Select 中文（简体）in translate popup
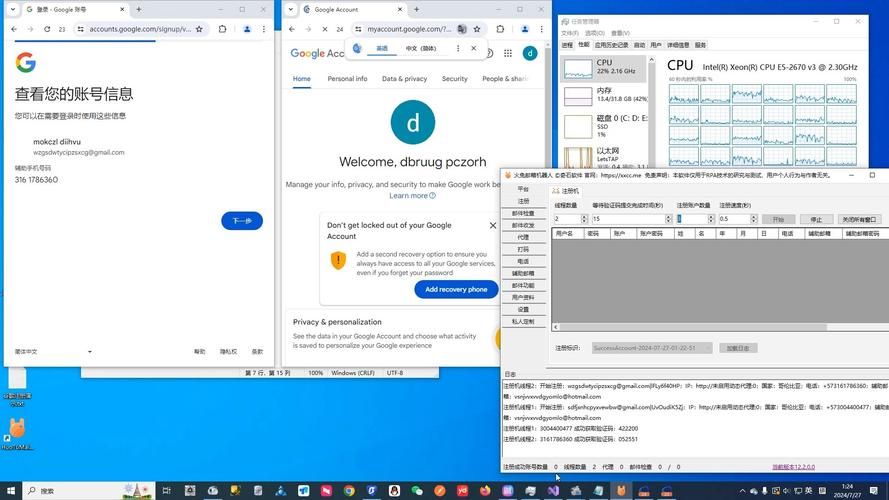 (x=421, y=48)
